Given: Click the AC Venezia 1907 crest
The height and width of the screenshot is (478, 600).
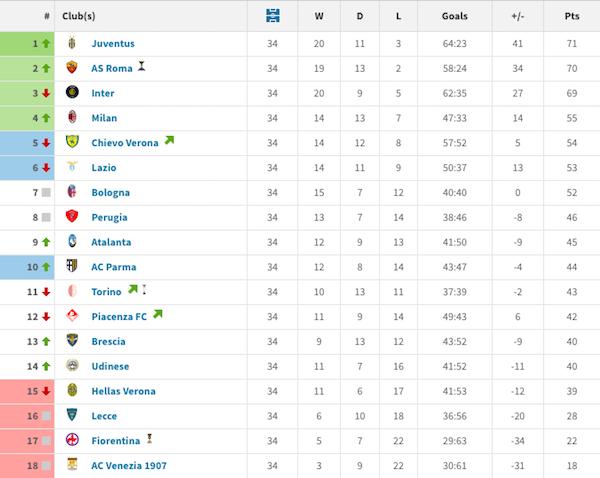Looking at the screenshot, I should (x=72, y=465).
